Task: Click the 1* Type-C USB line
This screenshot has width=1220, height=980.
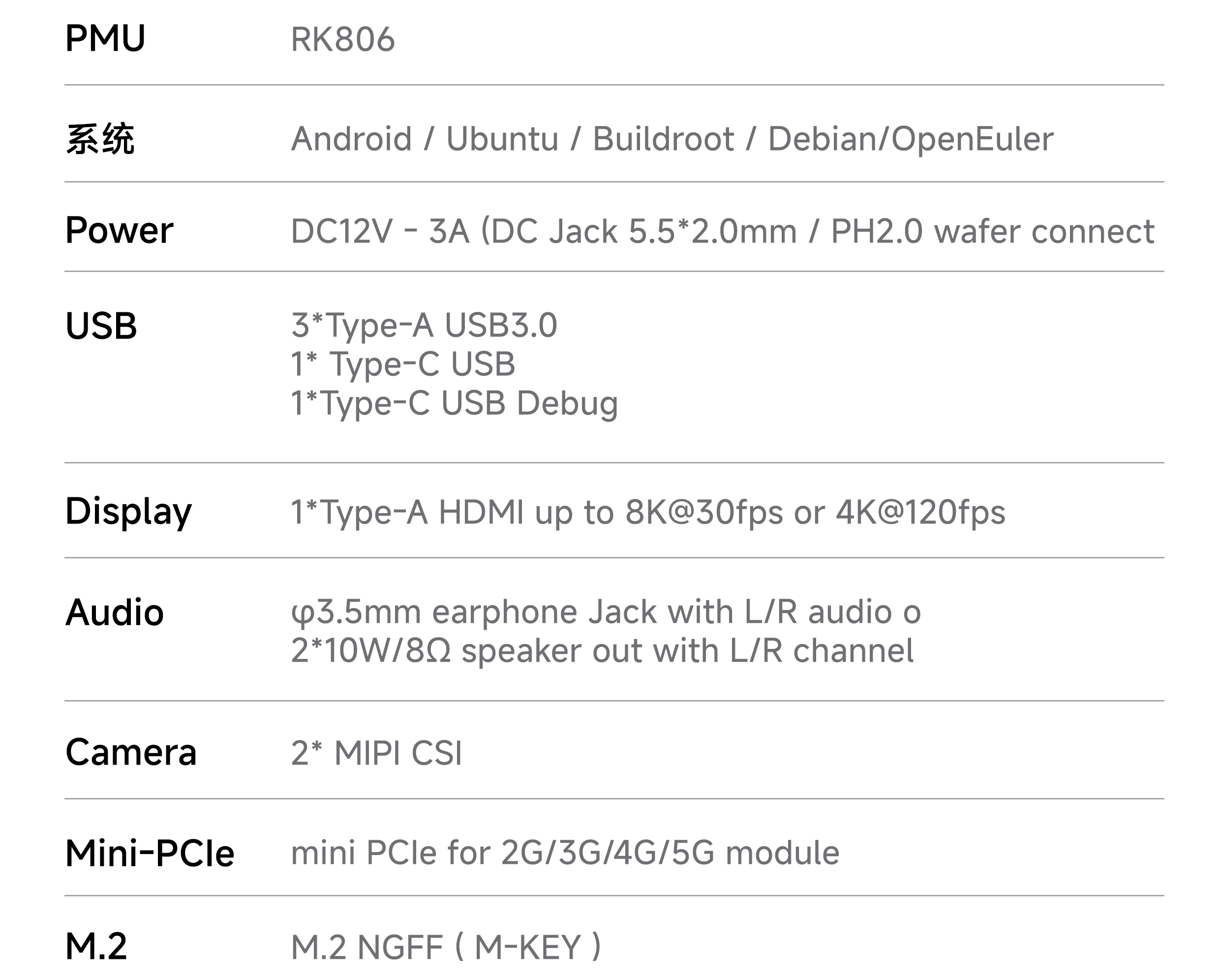Action: [403, 364]
